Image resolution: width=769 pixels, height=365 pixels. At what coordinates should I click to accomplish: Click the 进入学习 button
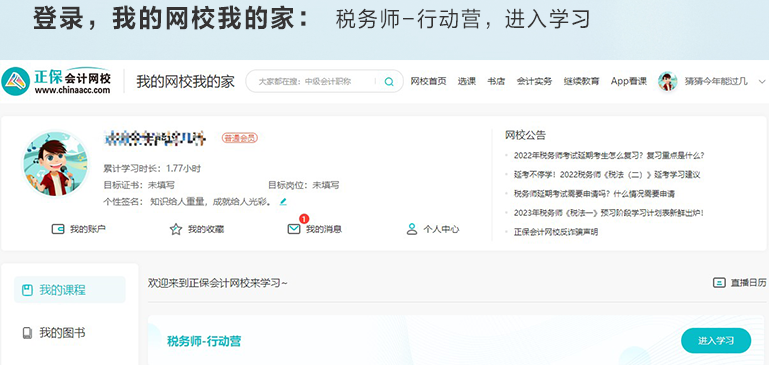click(716, 340)
